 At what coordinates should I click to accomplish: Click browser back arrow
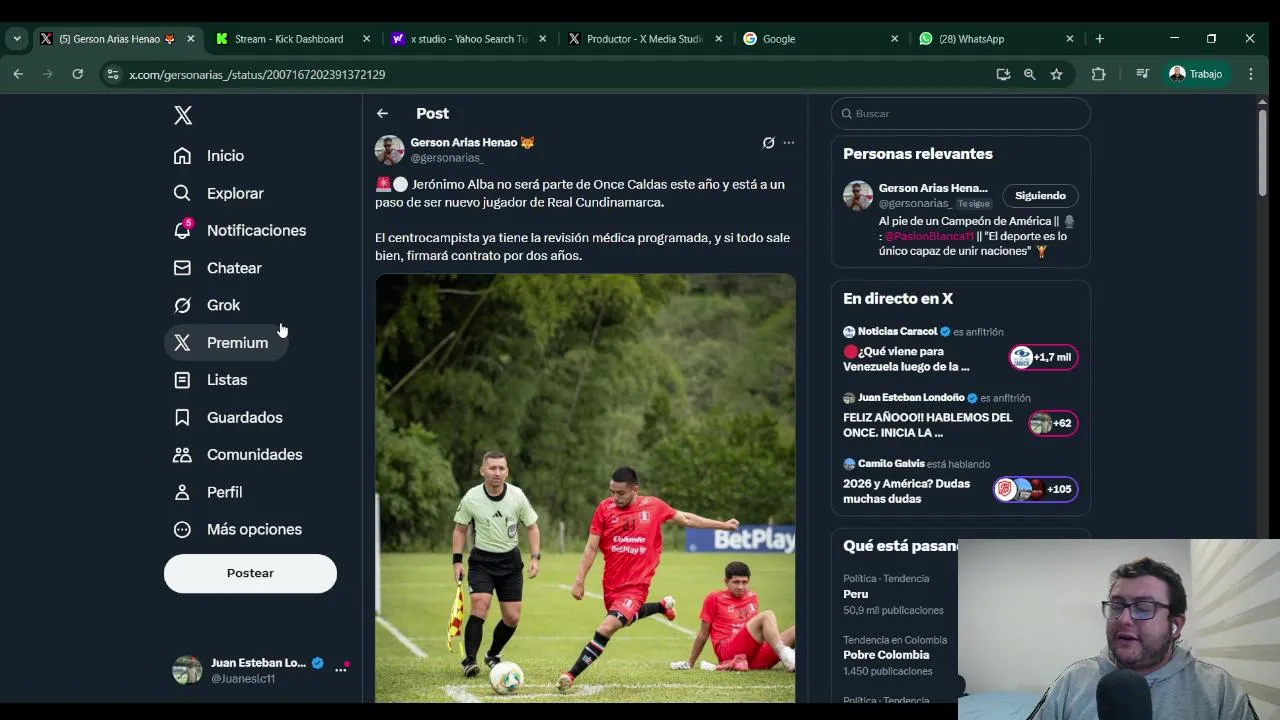[x=18, y=74]
